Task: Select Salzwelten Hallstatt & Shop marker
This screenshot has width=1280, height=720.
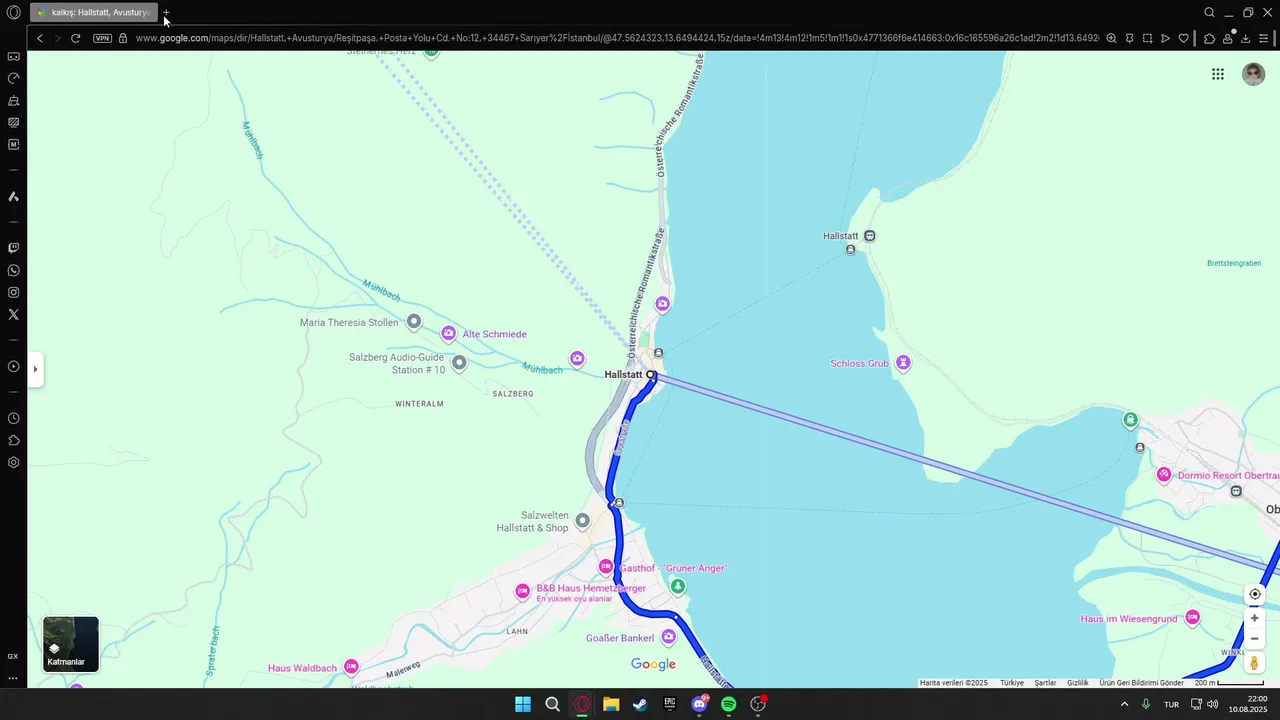Action: (x=582, y=521)
